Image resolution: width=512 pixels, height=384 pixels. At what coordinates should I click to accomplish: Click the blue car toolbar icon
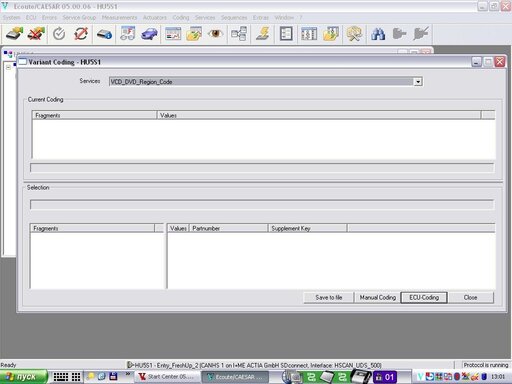click(x=149, y=34)
